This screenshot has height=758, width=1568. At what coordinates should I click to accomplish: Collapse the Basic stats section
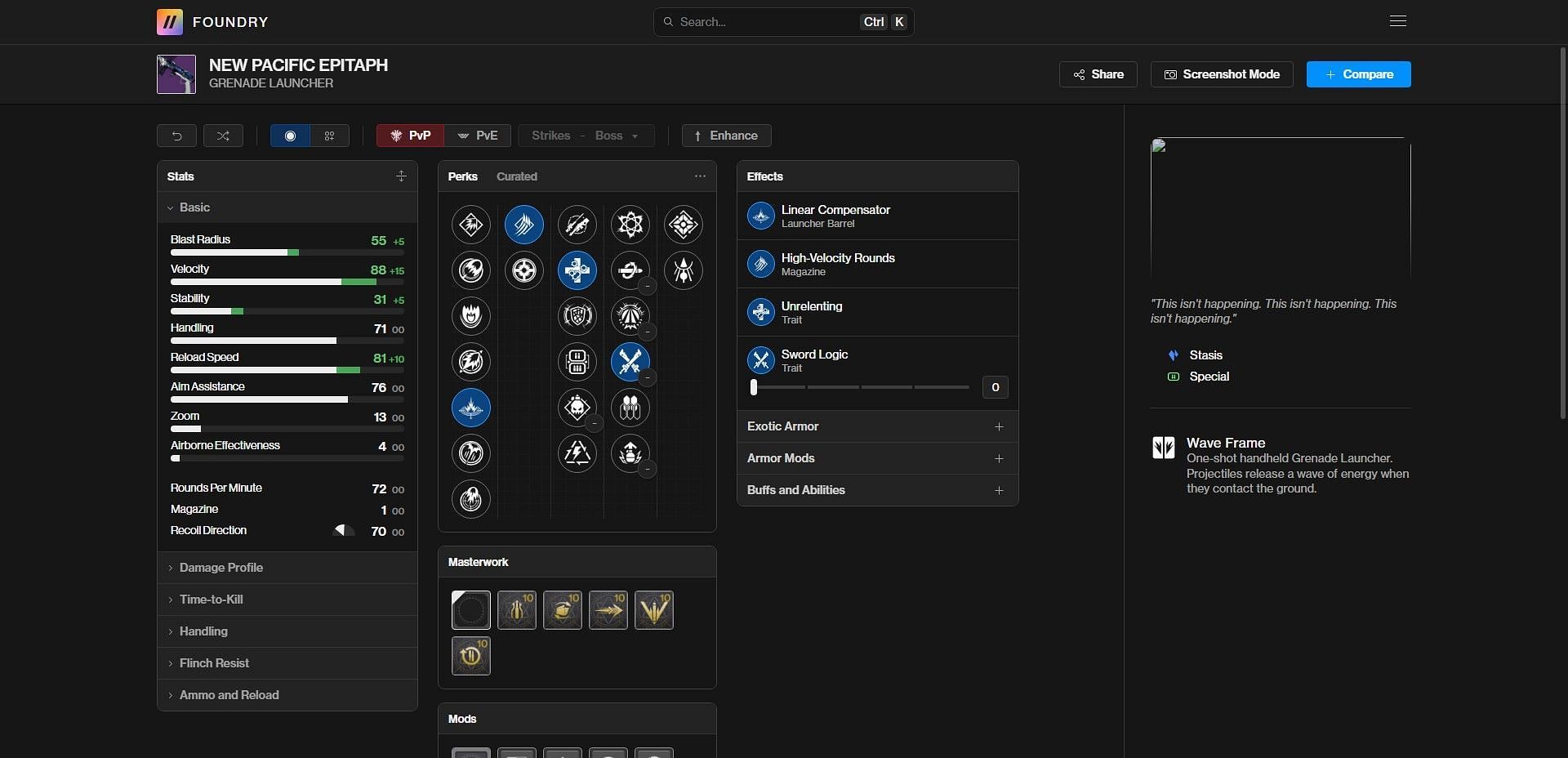287,207
